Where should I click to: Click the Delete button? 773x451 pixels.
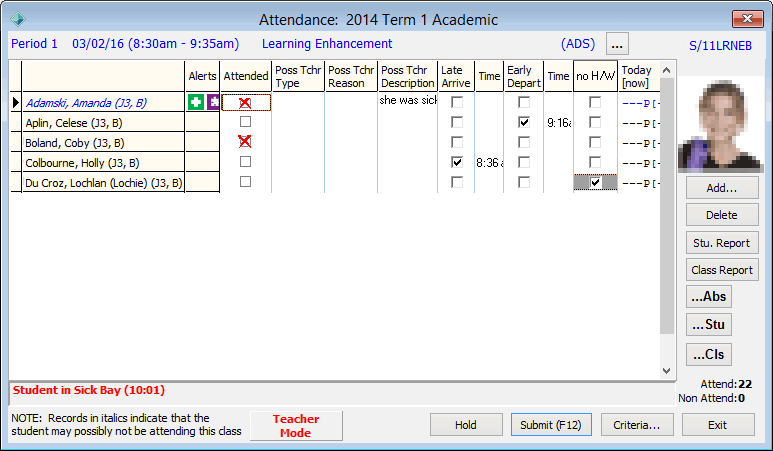click(722, 215)
